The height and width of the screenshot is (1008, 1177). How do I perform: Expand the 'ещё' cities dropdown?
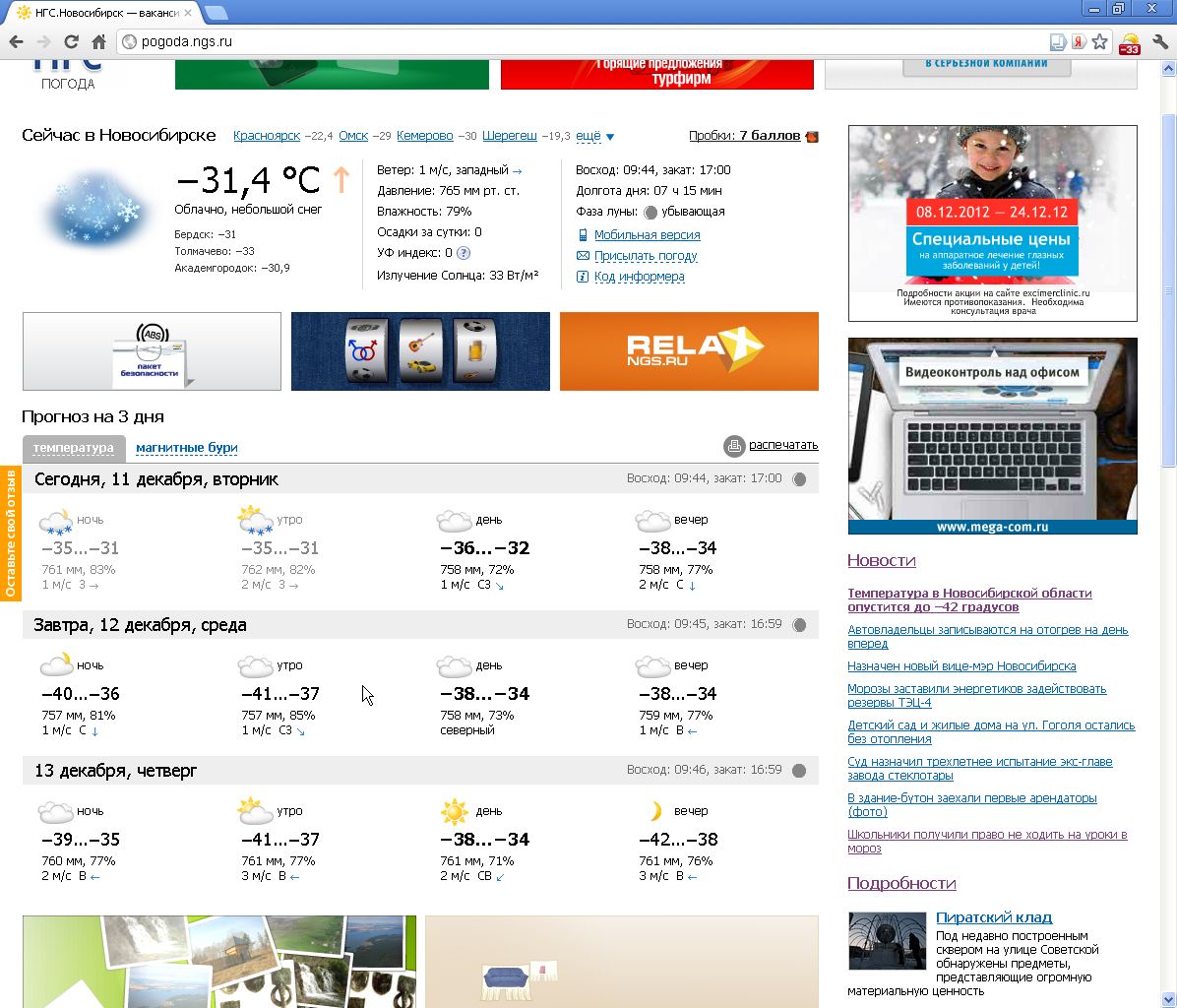pyautogui.click(x=594, y=136)
